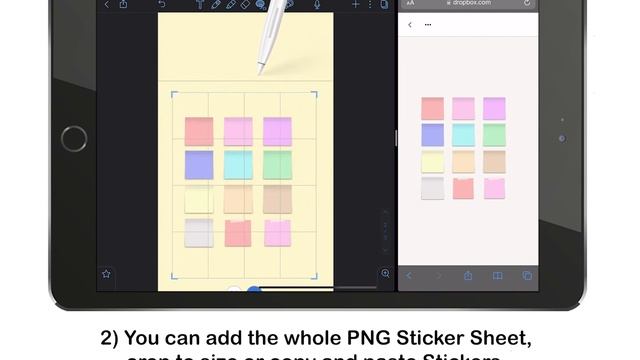
Task: Open the vertical three-dot options menu
Action: 370,4
